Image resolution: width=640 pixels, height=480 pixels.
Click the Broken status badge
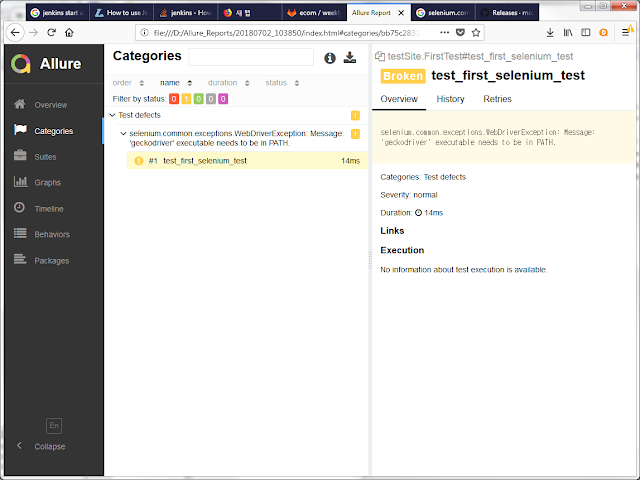pos(403,76)
